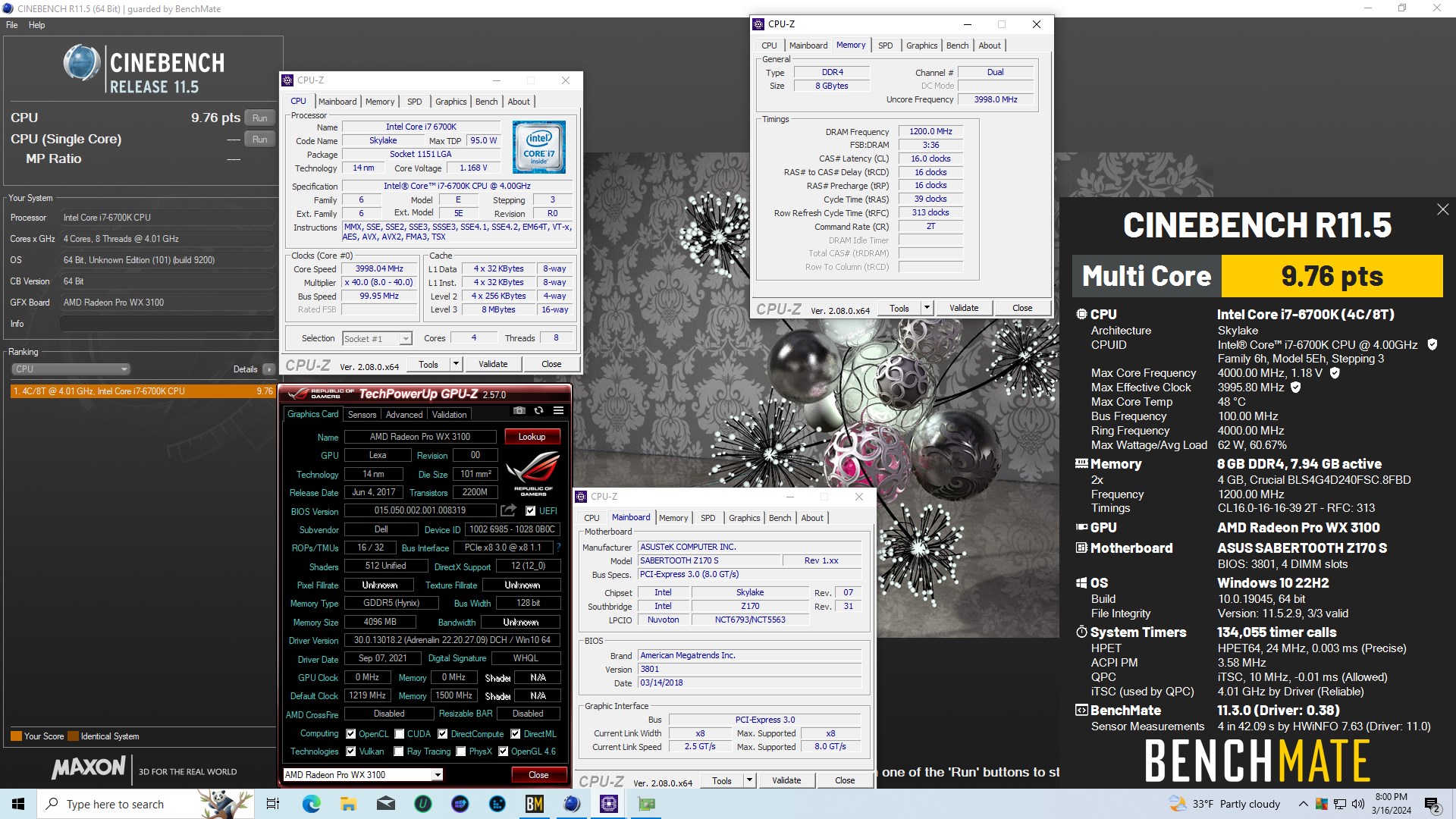This screenshot has width=1456, height=819.
Task: Switch to Cinebench via its taskbar icon
Action: point(572,804)
